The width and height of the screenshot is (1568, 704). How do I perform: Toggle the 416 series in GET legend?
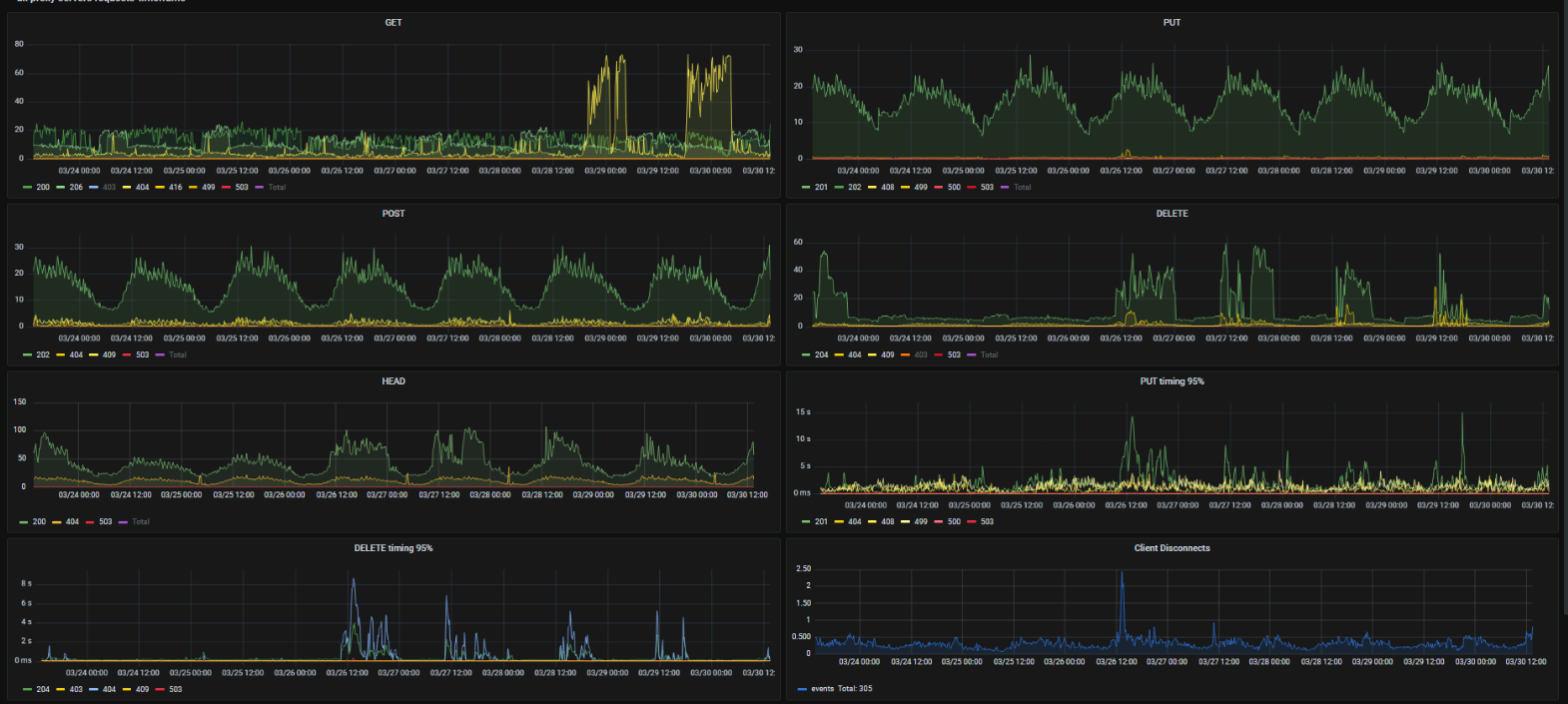(x=176, y=187)
